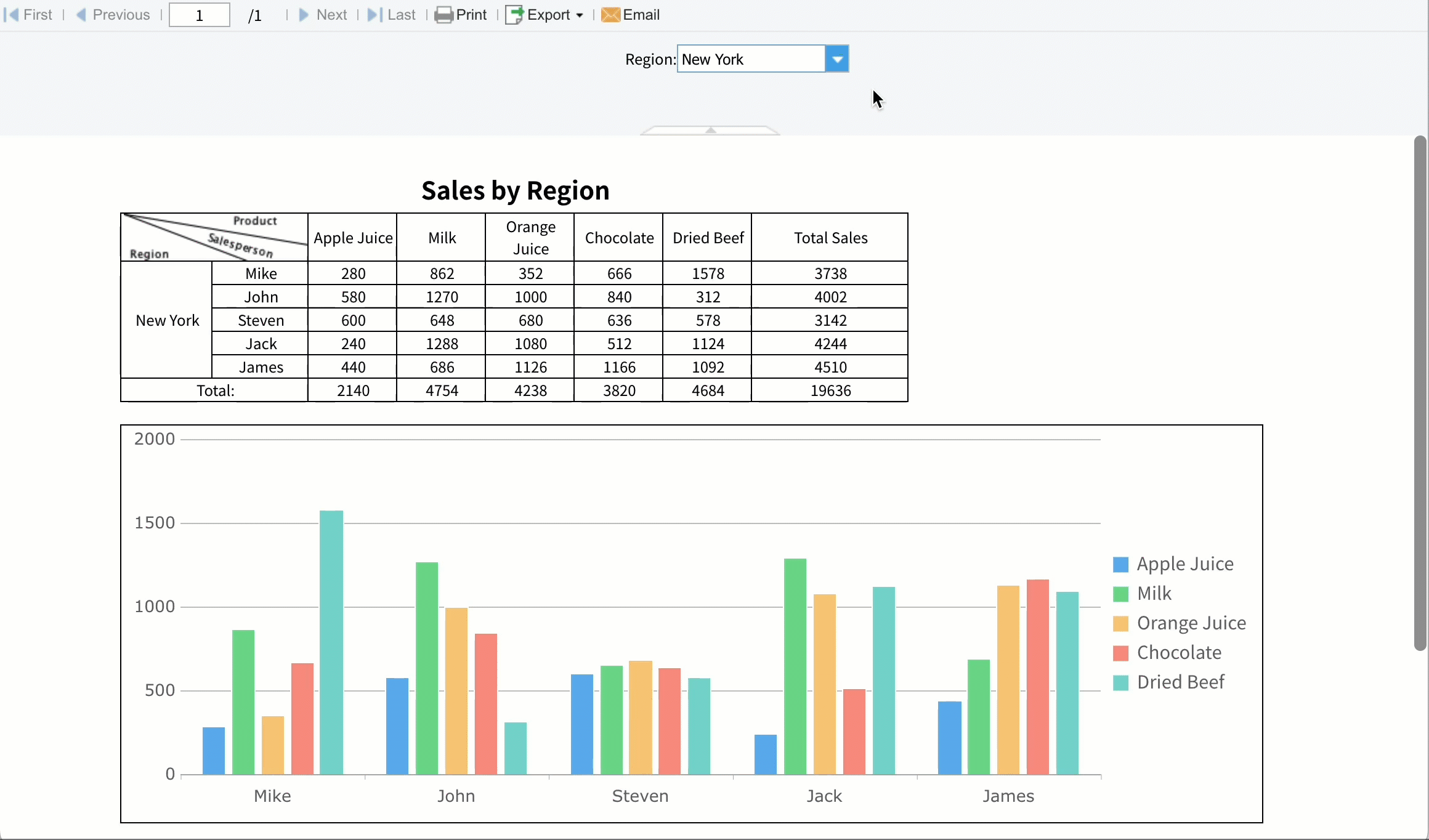Image resolution: width=1429 pixels, height=840 pixels.
Task: Click the Region text field showing New York
Action: coord(751,59)
